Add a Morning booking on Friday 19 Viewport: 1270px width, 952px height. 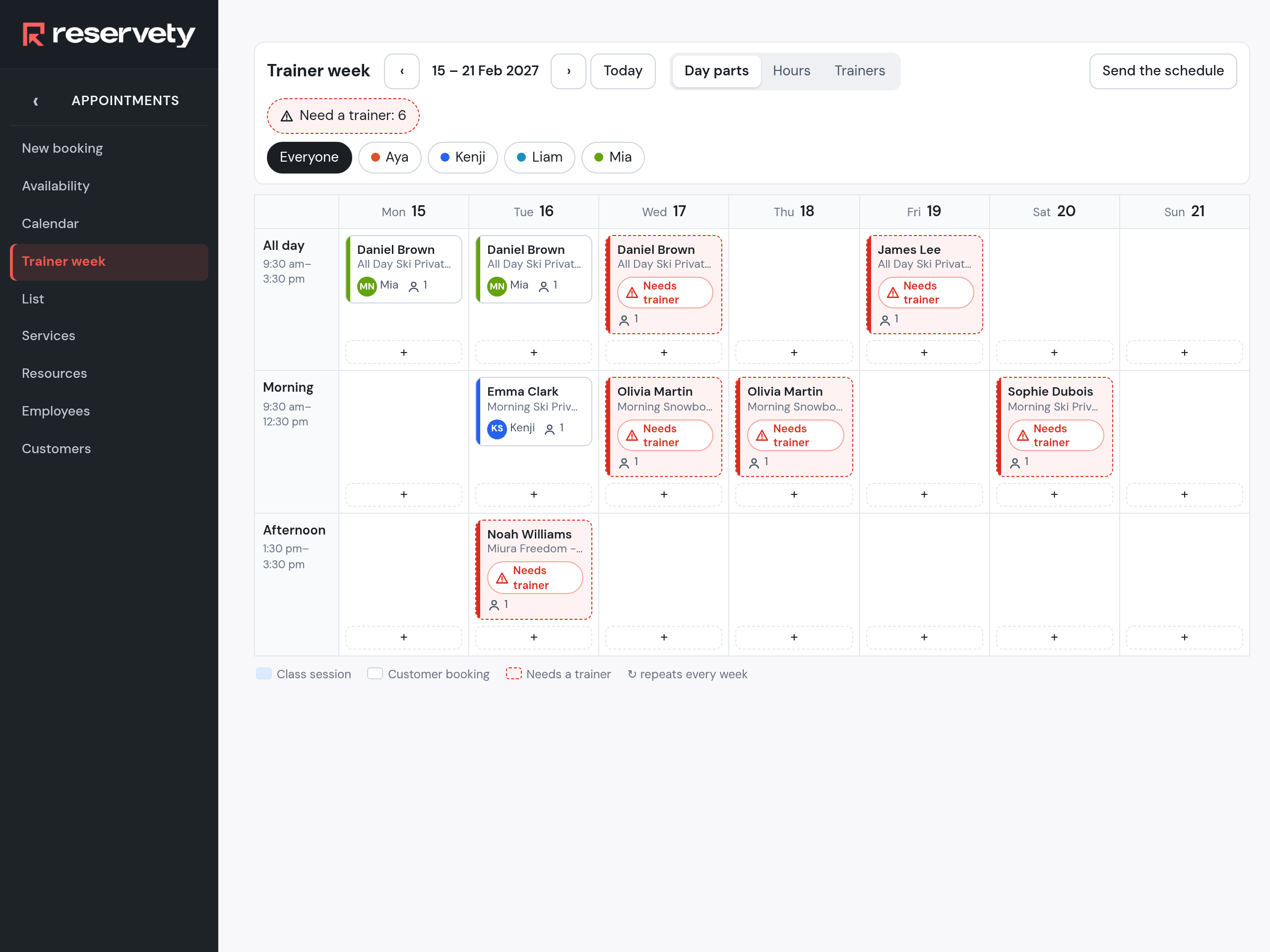pos(924,495)
